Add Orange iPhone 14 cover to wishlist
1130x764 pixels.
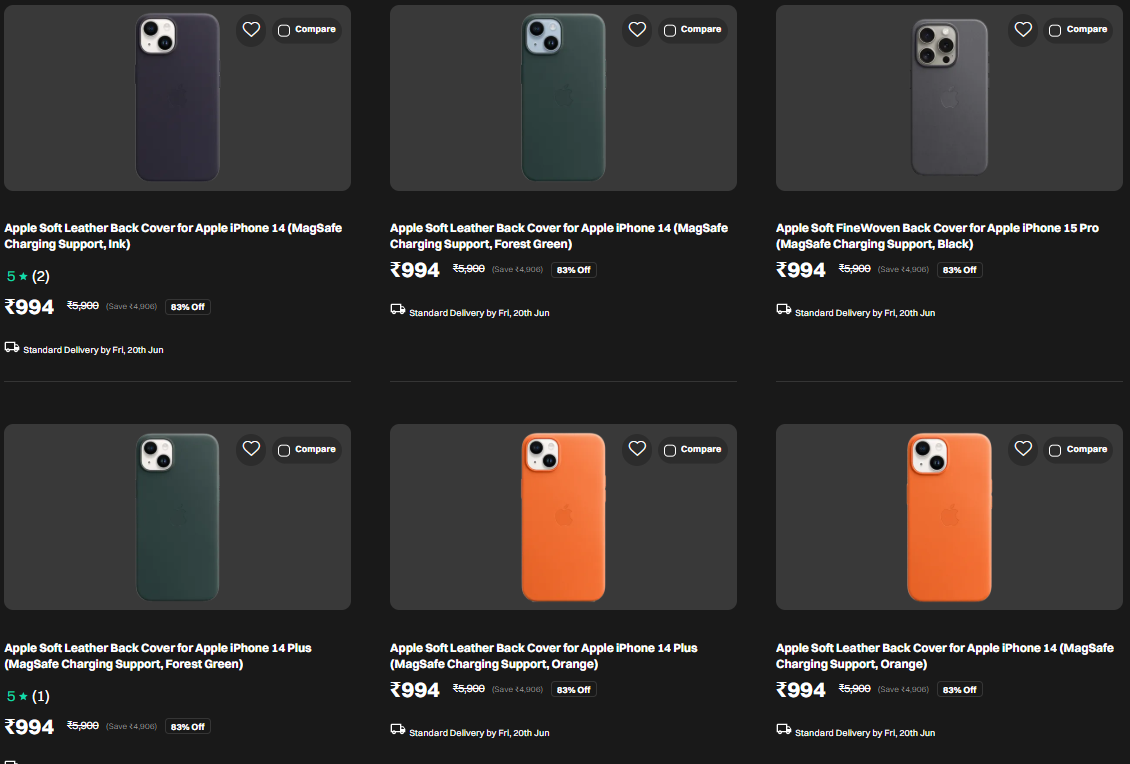coord(1023,449)
